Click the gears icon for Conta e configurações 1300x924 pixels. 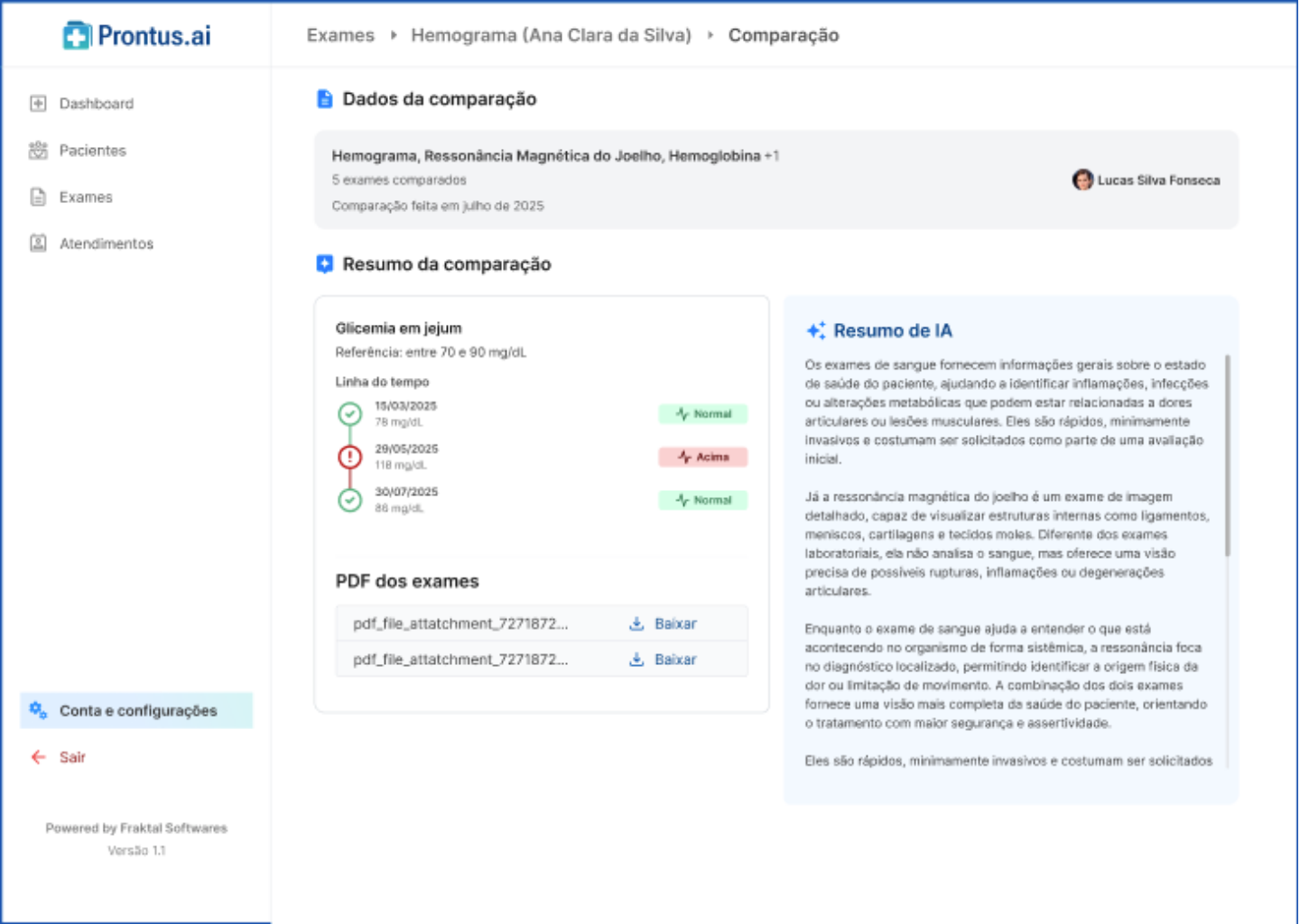click(38, 710)
